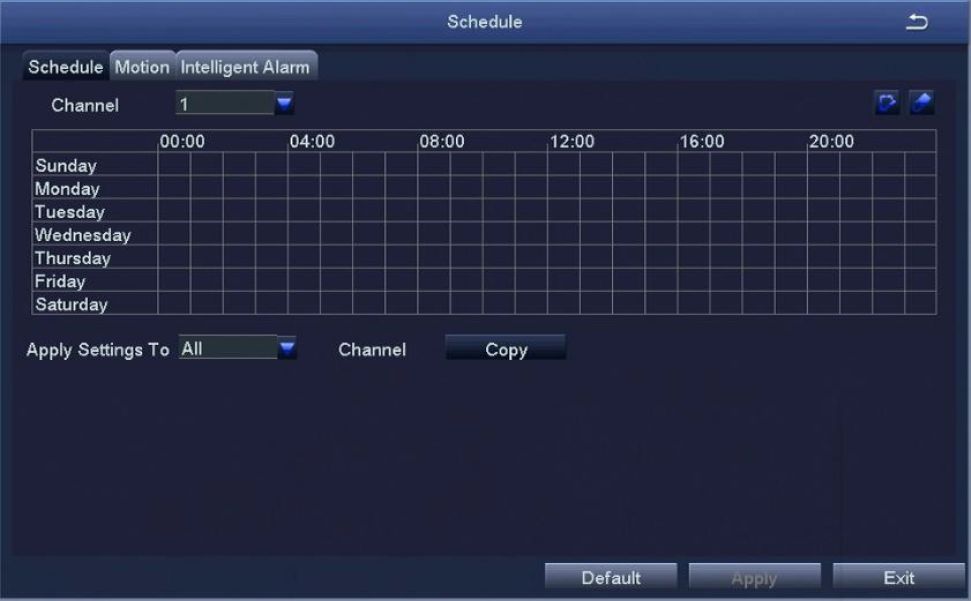The height and width of the screenshot is (601, 971).
Task: Toggle Friday's time slot at 16:00
Action: pyautogui.click(x=694, y=281)
